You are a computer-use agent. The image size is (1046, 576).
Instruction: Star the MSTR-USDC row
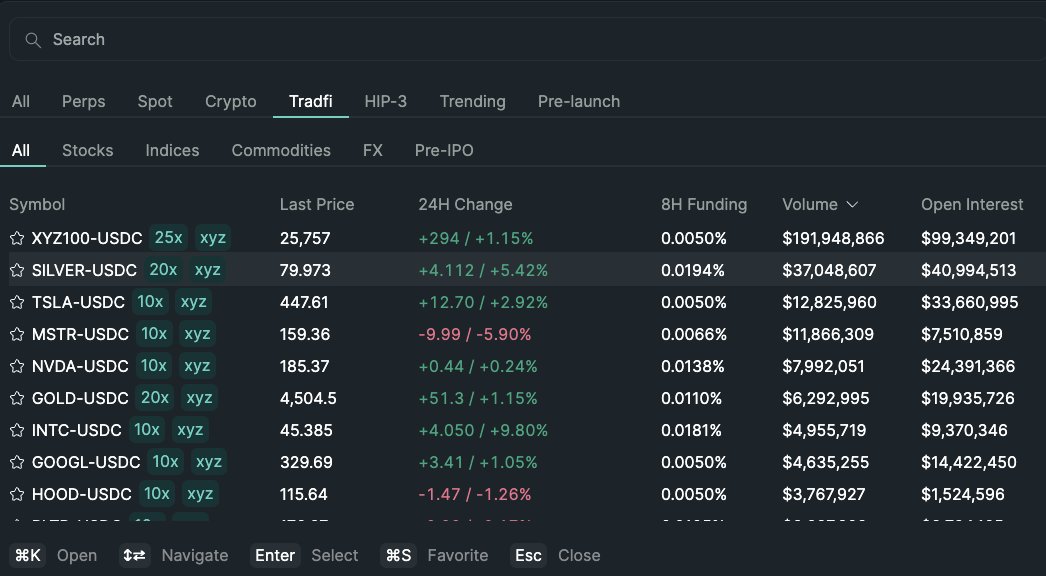tap(17, 334)
